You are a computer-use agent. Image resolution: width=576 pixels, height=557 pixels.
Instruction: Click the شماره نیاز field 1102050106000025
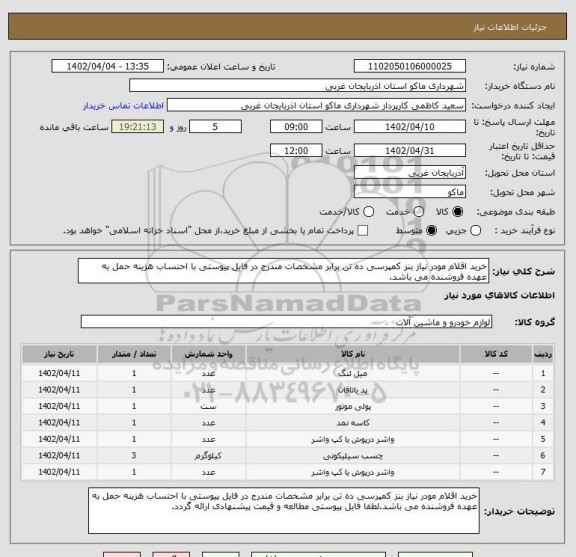[x=410, y=66]
